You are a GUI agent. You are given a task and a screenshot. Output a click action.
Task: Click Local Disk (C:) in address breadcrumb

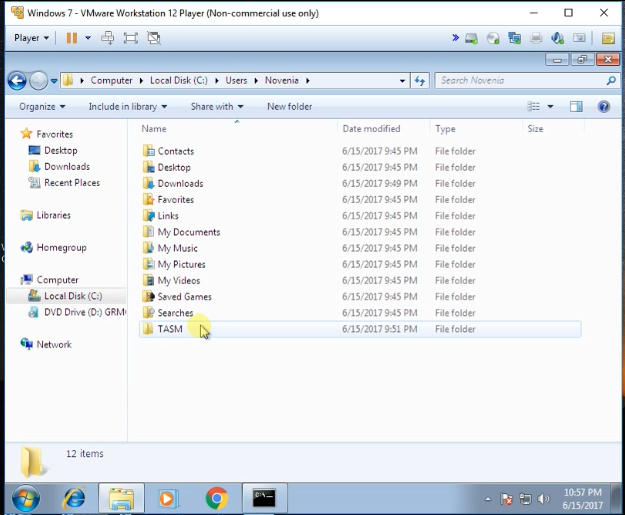tap(179, 81)
